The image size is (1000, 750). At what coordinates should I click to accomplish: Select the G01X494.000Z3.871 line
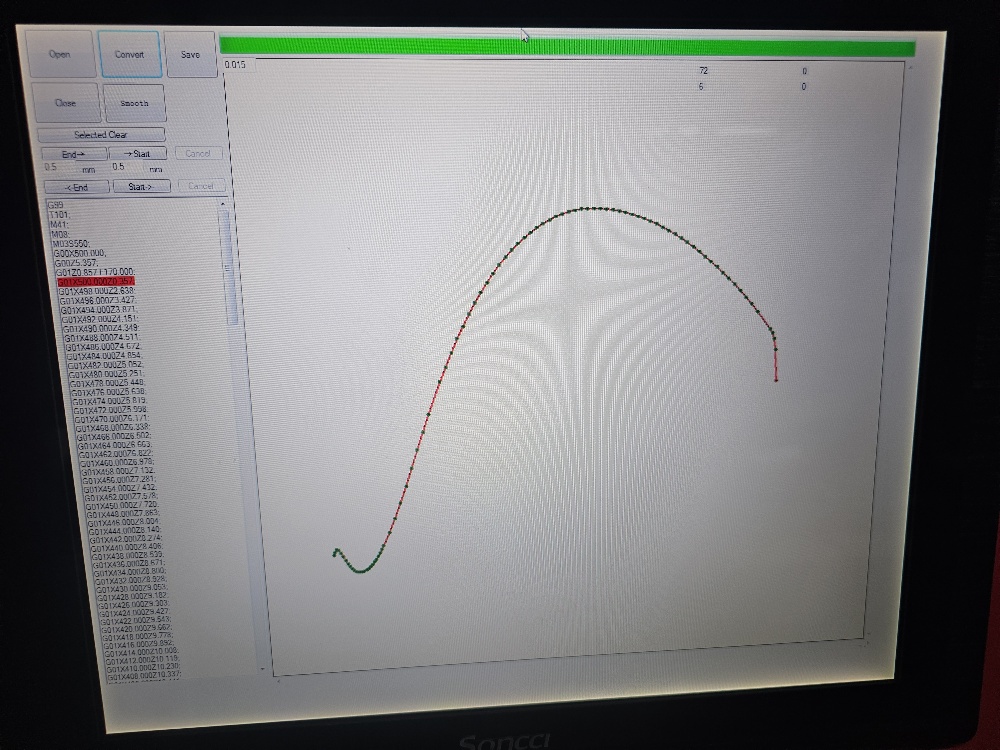99,310
